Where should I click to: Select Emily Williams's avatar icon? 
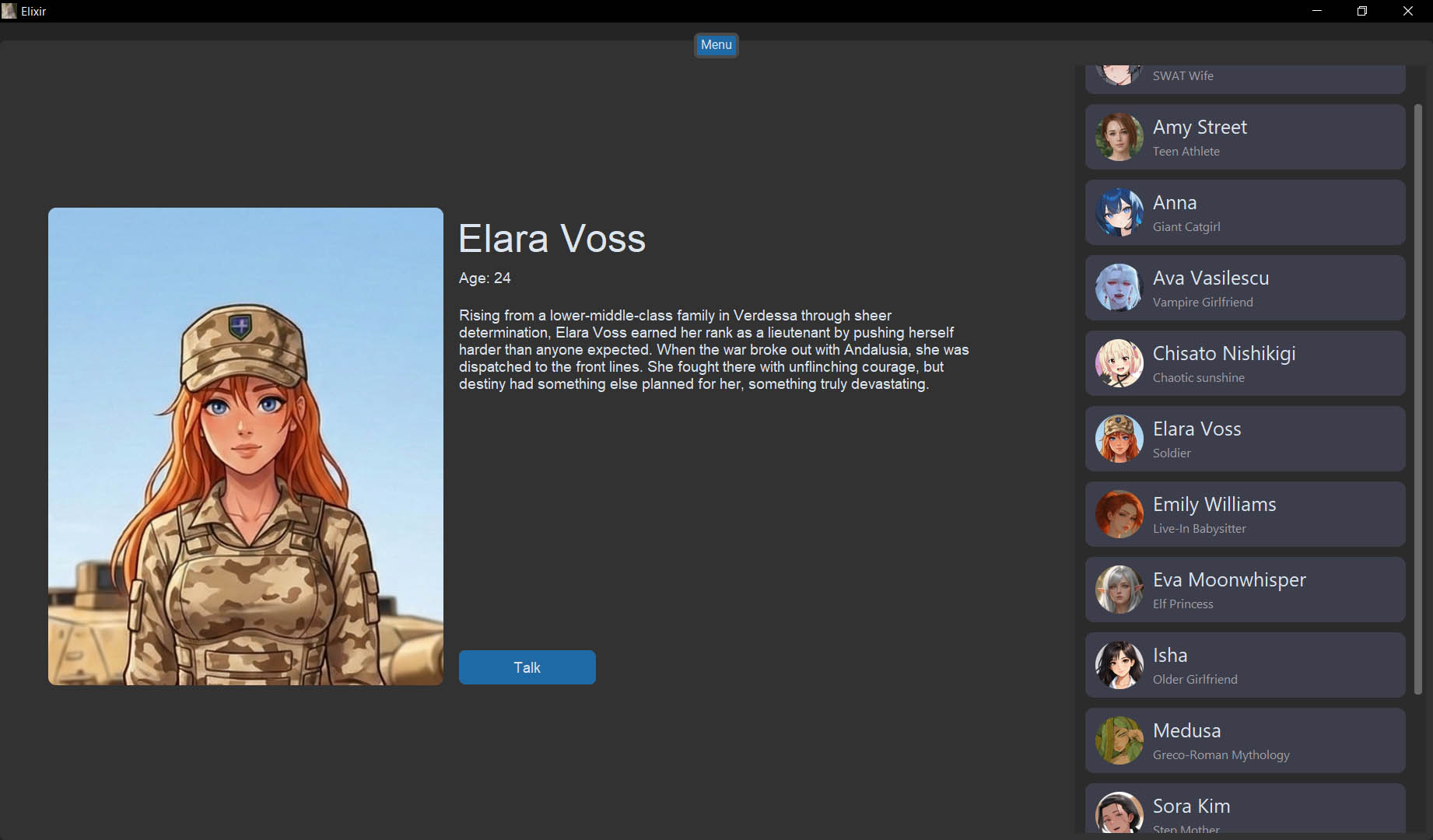1119,514
